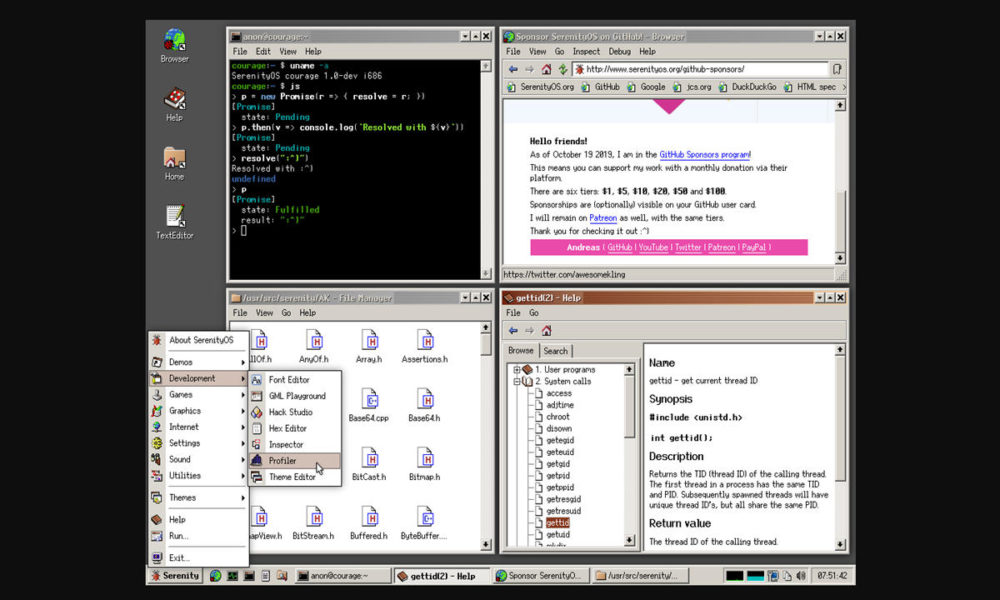Select Hack Studio from Development menu
The width and height of the screenshot is (1000, 600).
click(290, 412)
